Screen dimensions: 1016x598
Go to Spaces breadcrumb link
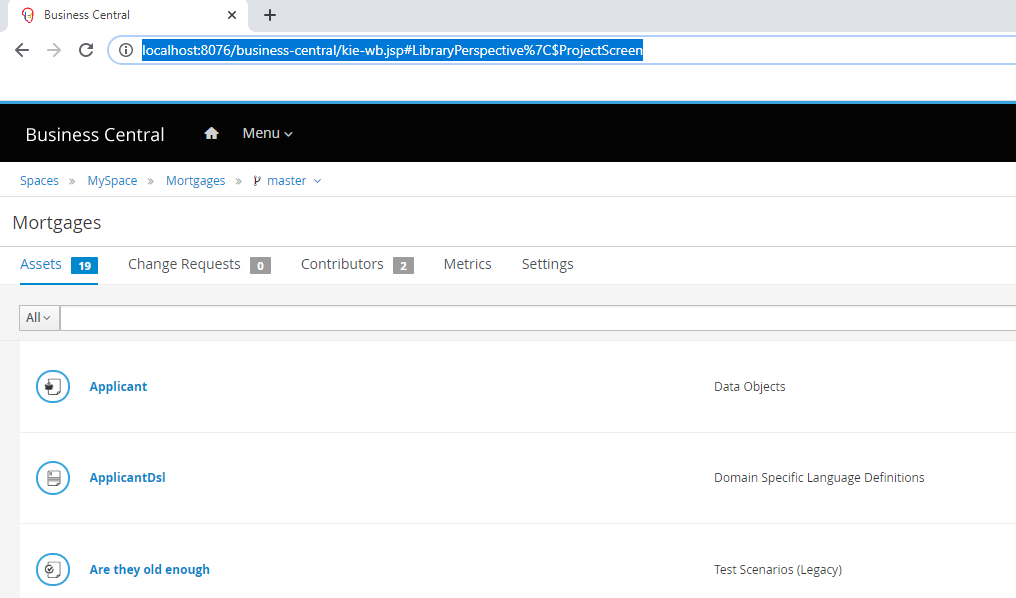[x=40, y=181]
